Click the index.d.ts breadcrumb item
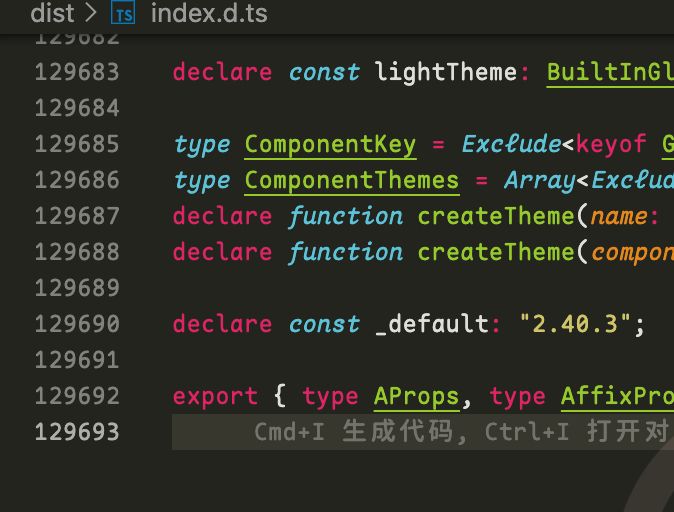The width and height of the screenshot is (674, 512). (x=209, y=13)
